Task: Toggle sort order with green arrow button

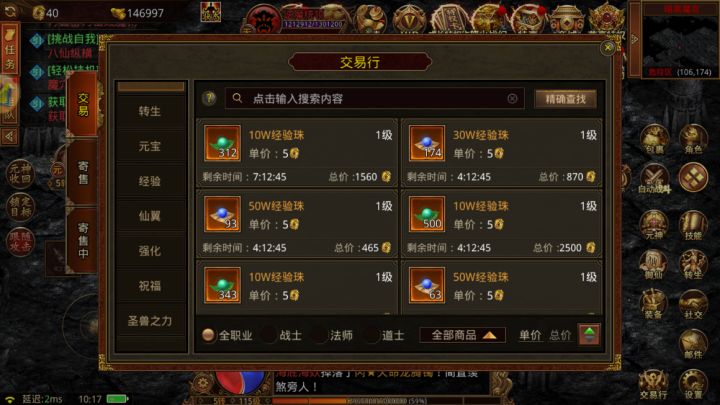Action: [589, 334]
